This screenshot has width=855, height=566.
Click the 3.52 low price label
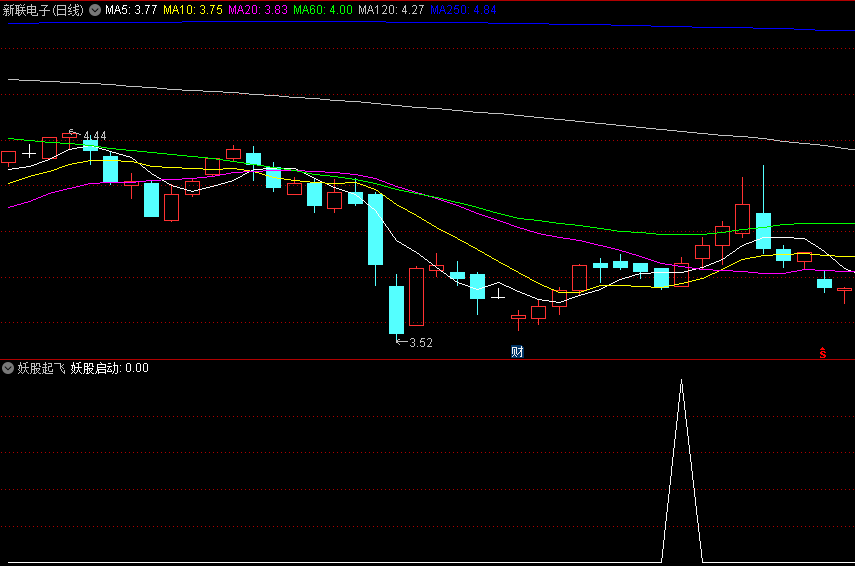[420, 342]
